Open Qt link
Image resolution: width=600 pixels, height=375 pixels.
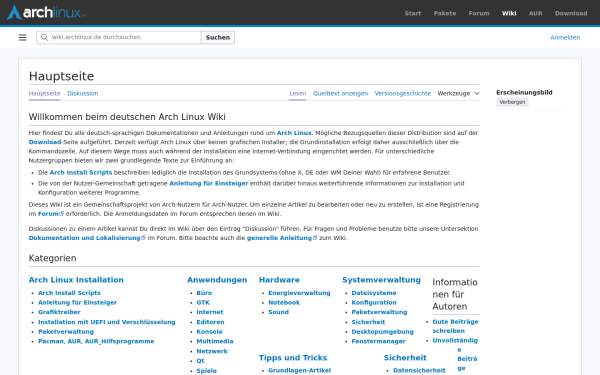click(200, 360)
